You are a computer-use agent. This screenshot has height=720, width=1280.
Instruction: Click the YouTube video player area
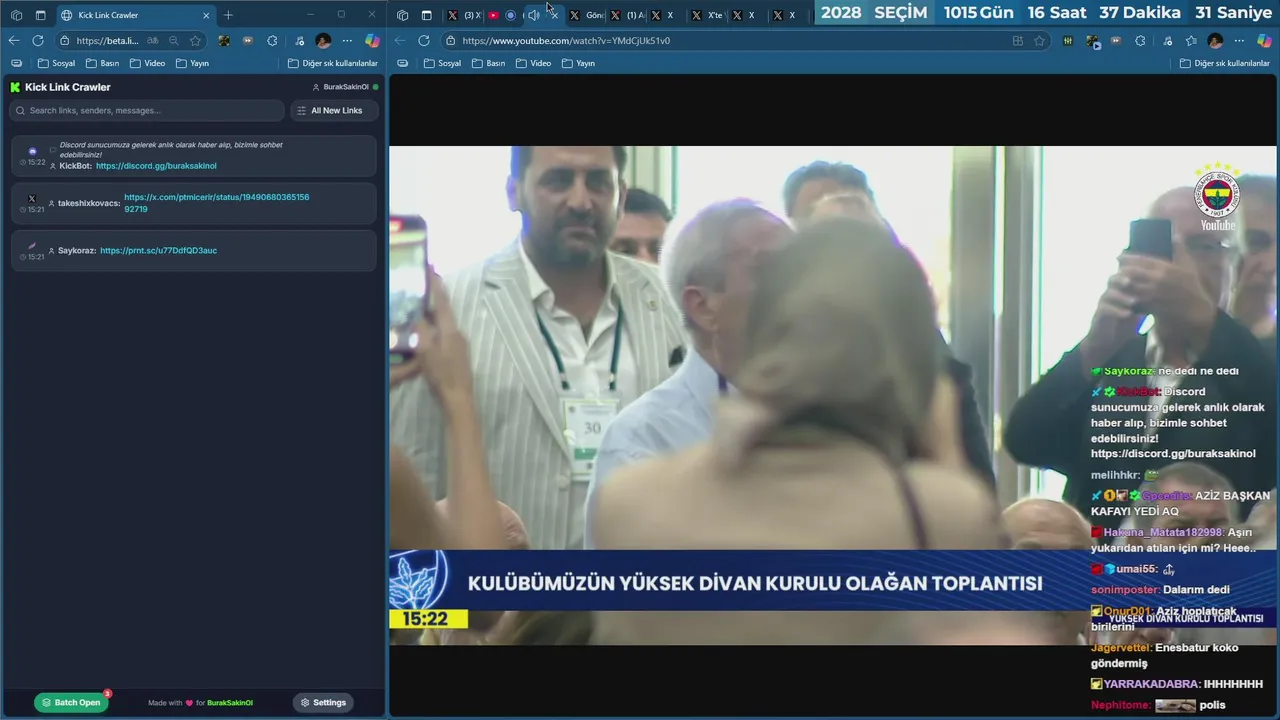click(832, 395)
